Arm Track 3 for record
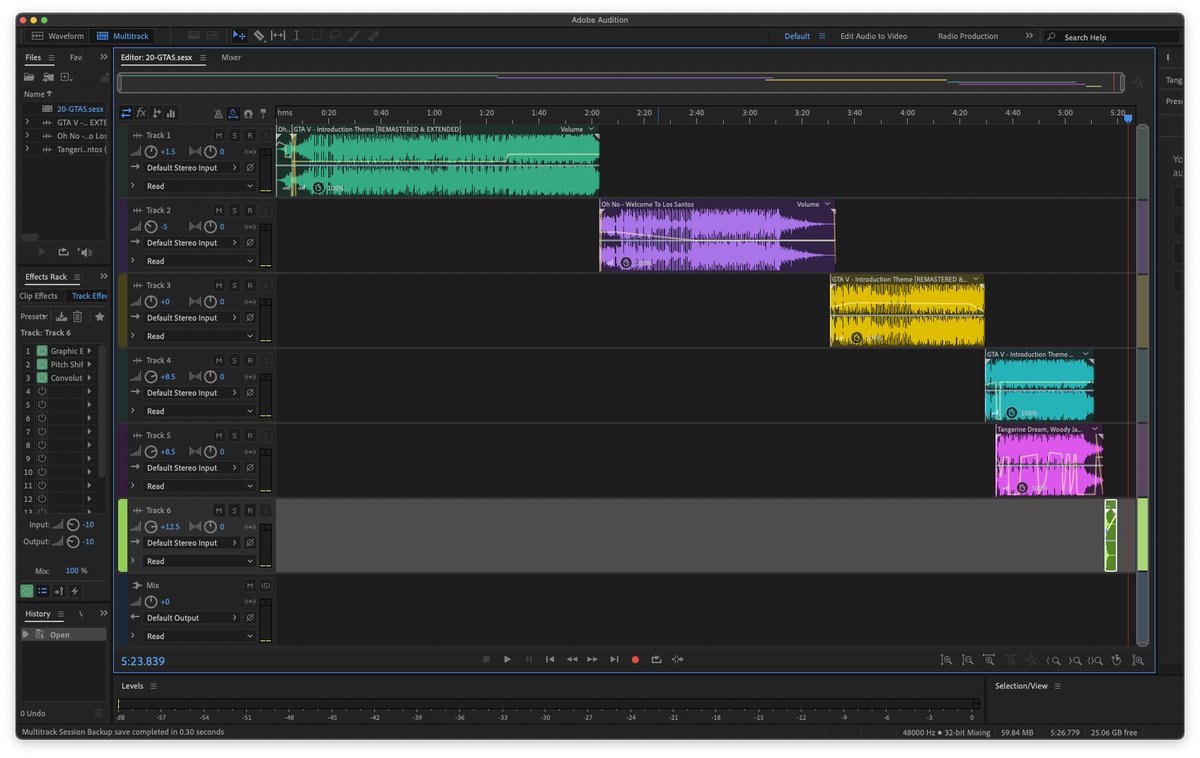This screenshot has height=758, width=1200. tap(250, 285)
